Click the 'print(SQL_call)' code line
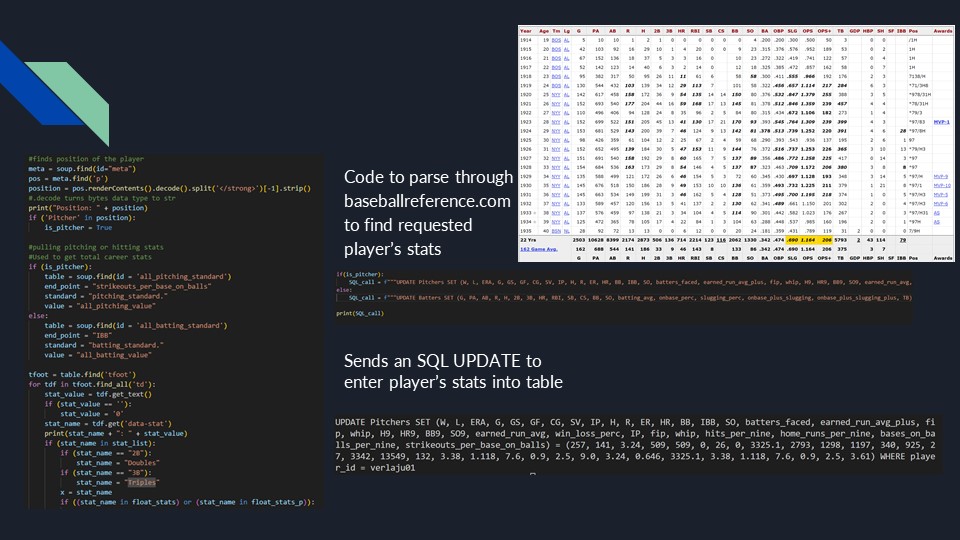This screenshot has width=960, height=540. coord(360,313)
